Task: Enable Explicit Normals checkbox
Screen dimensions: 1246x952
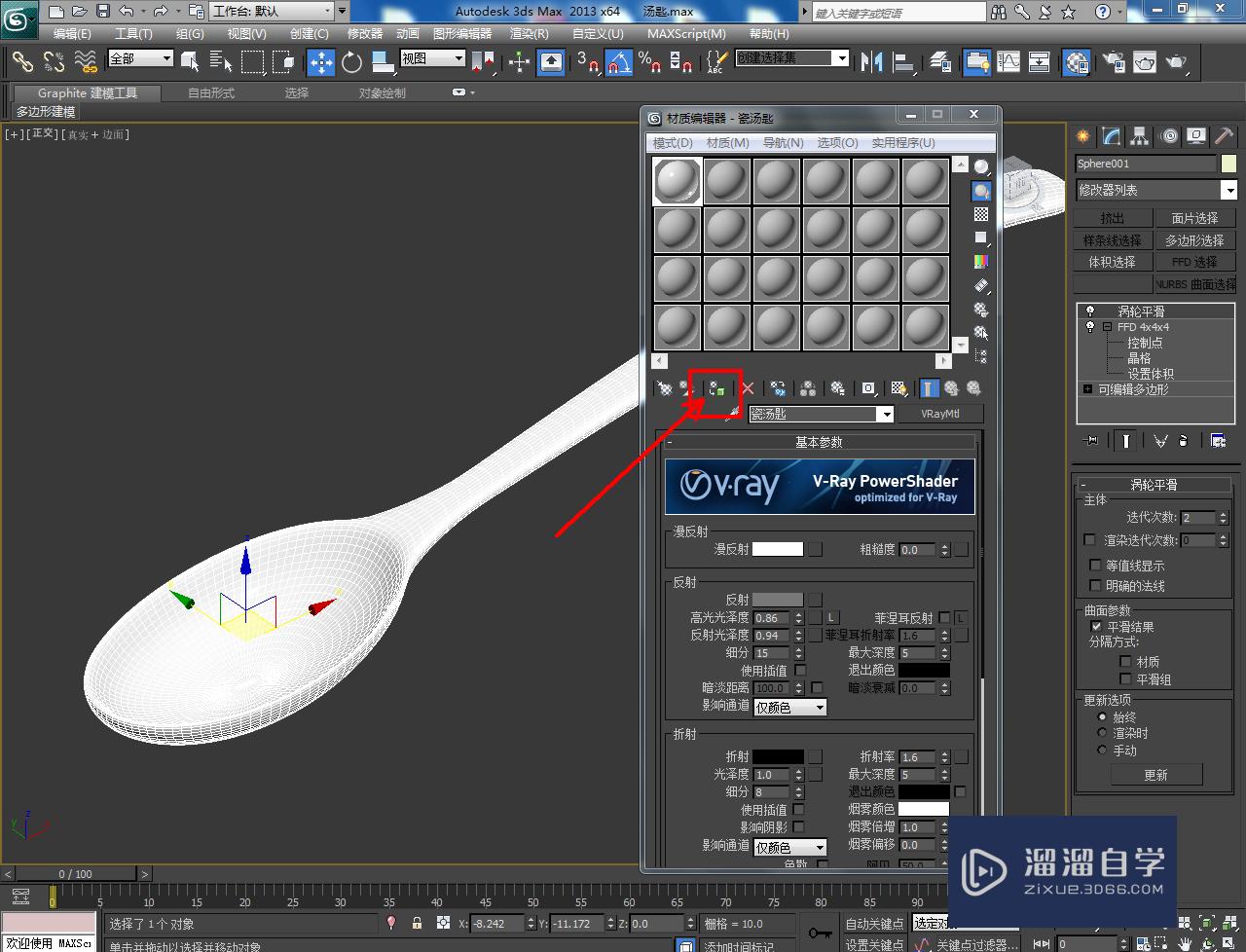Action: pyautogui.click(x=1096, y=585)
